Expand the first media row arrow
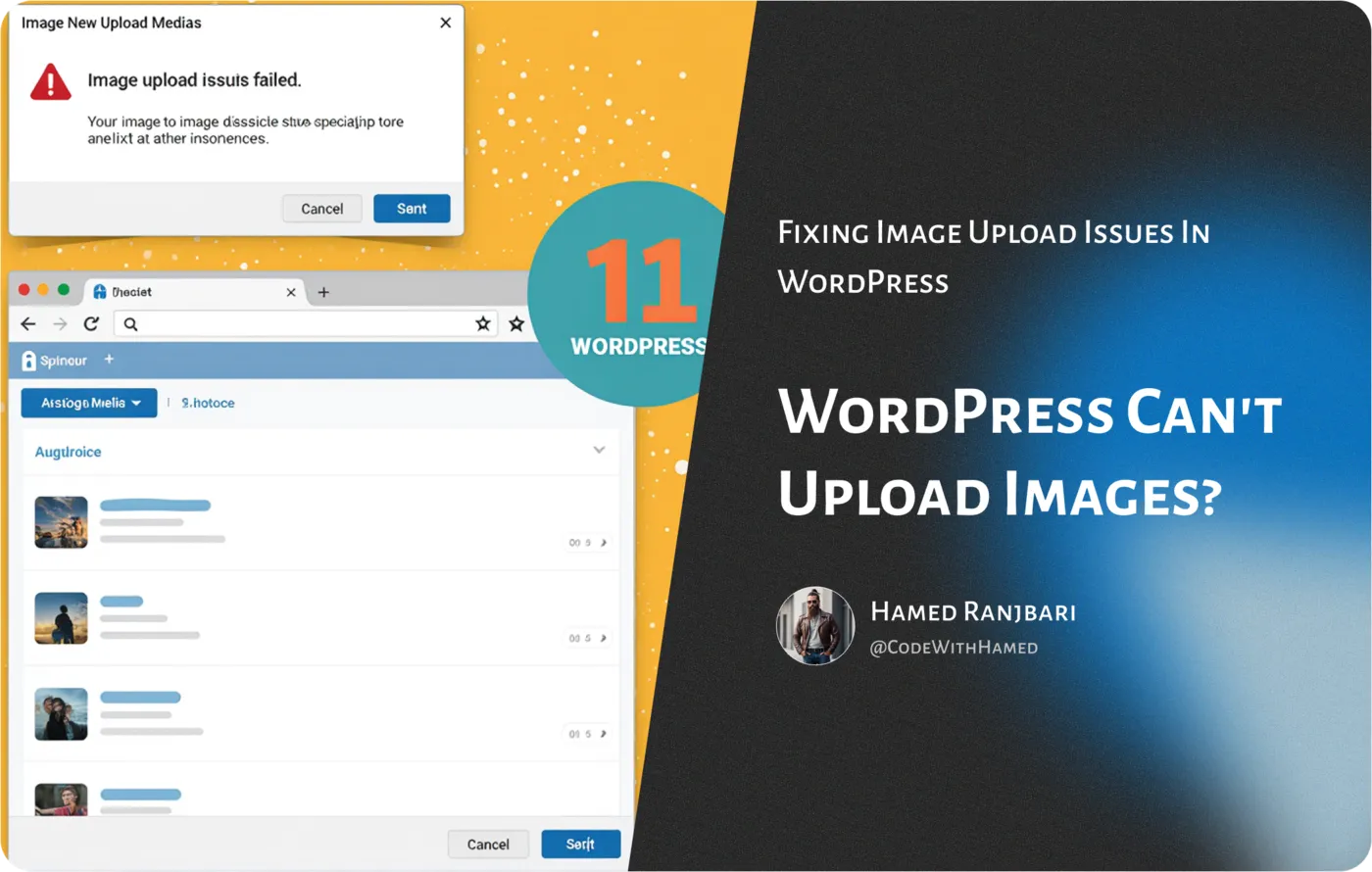Screen dimensions: 1372x872 [x=603, y=542]
